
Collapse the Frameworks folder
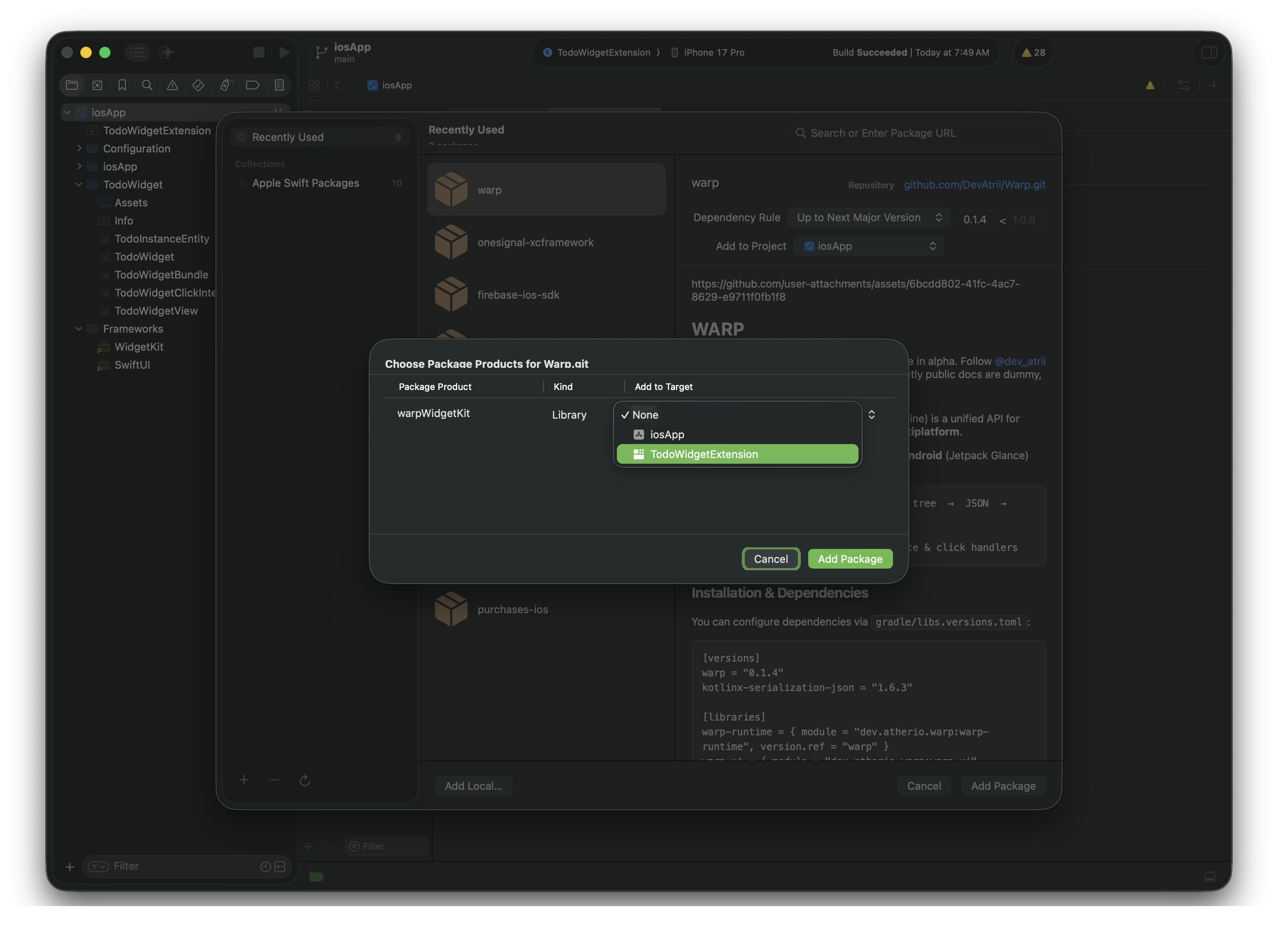79,329
